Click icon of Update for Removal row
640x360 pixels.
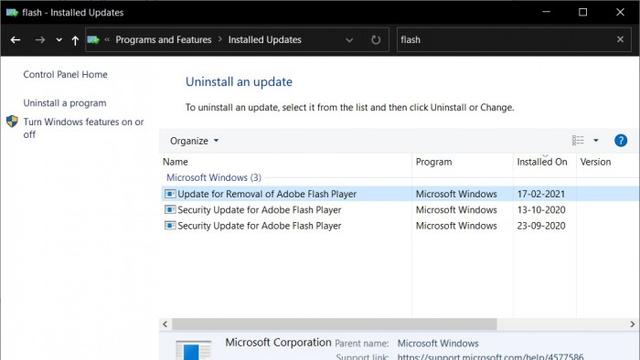[x=170, y=193]
